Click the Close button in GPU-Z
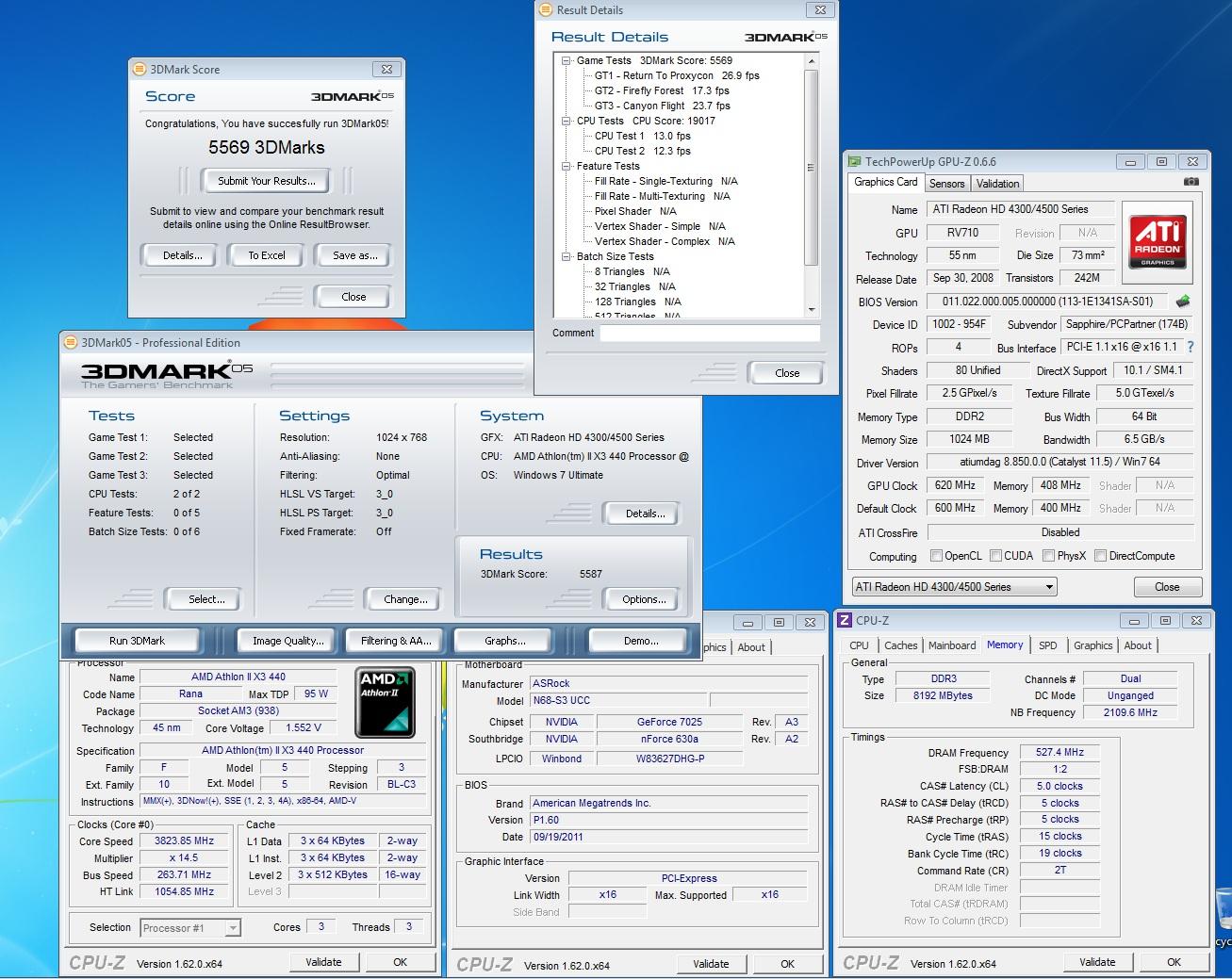The height and width of the screenshot is (979, 1232). 1167,587
